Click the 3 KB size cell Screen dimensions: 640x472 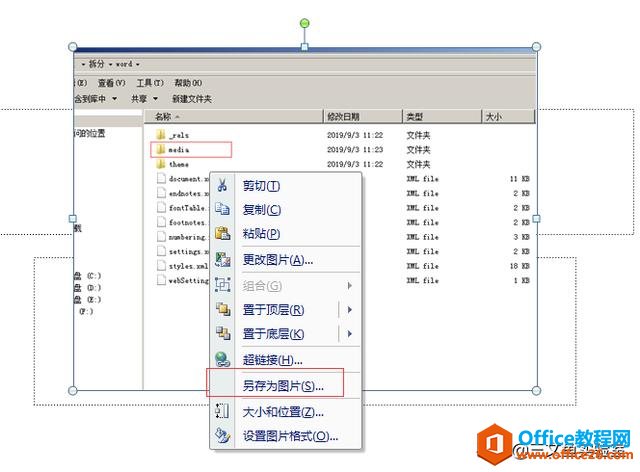pyautogui.click(x=521, y=237)
